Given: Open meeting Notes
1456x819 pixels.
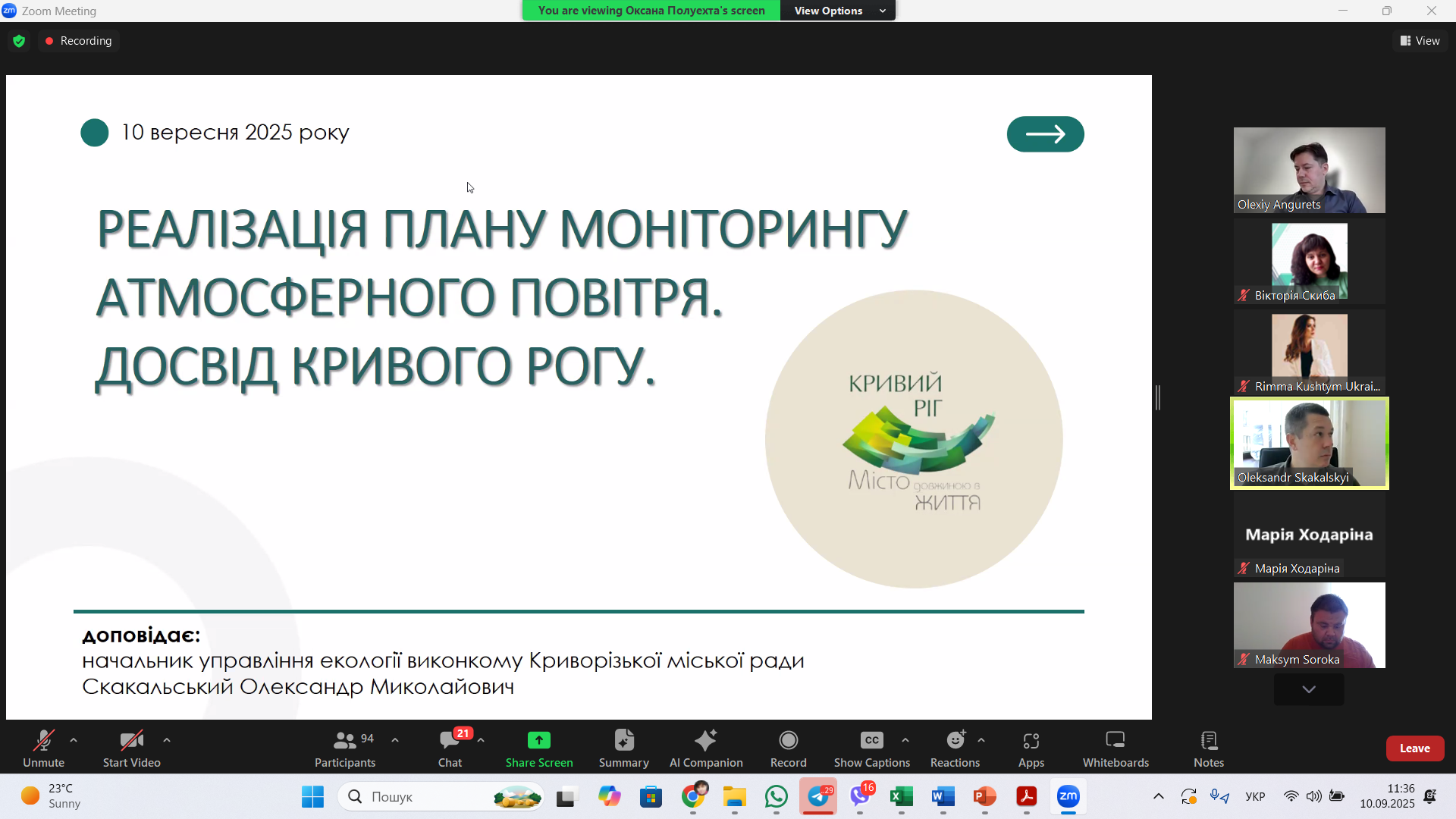Looking at the screenshot, I should click(1208, 747).
